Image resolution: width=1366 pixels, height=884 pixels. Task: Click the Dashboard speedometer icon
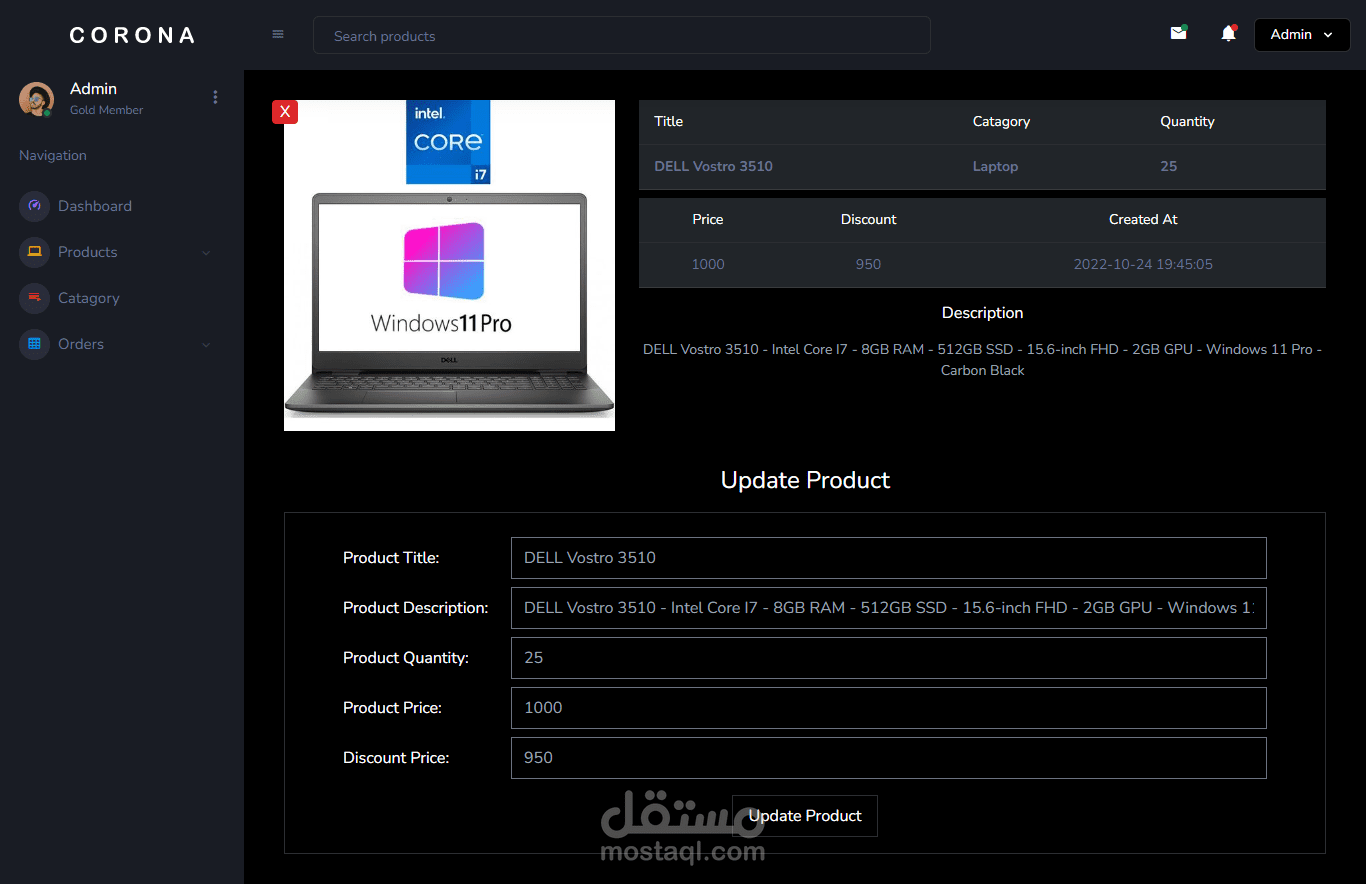34,206
